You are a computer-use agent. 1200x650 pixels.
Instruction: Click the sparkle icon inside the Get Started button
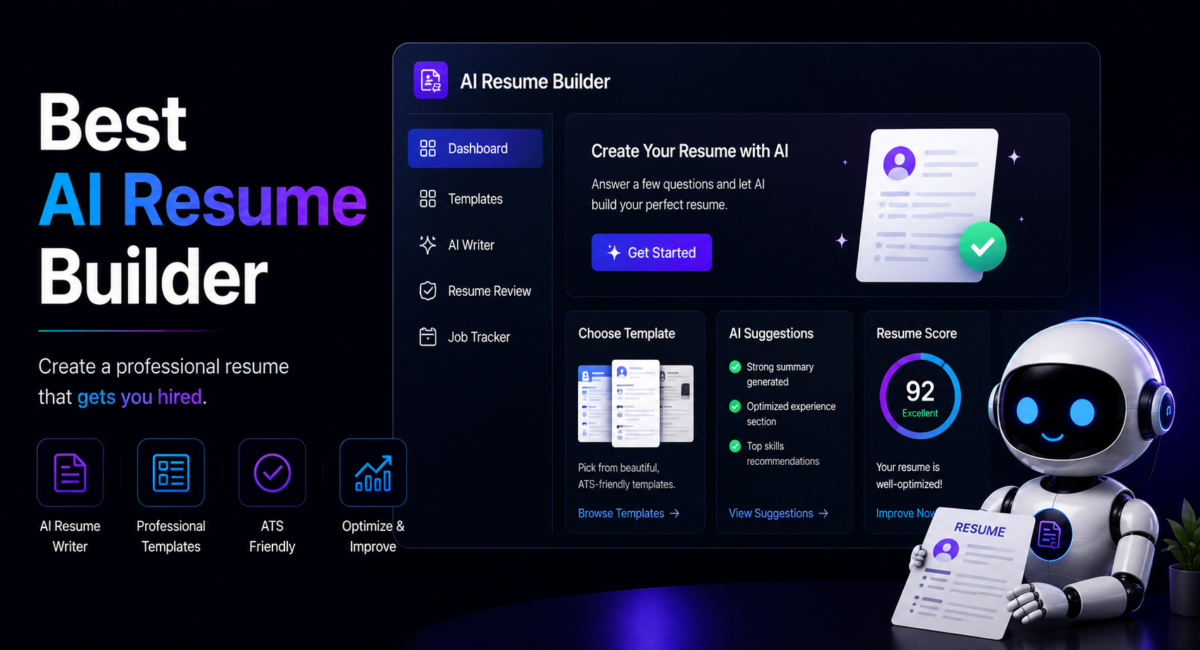coord(613,253)
